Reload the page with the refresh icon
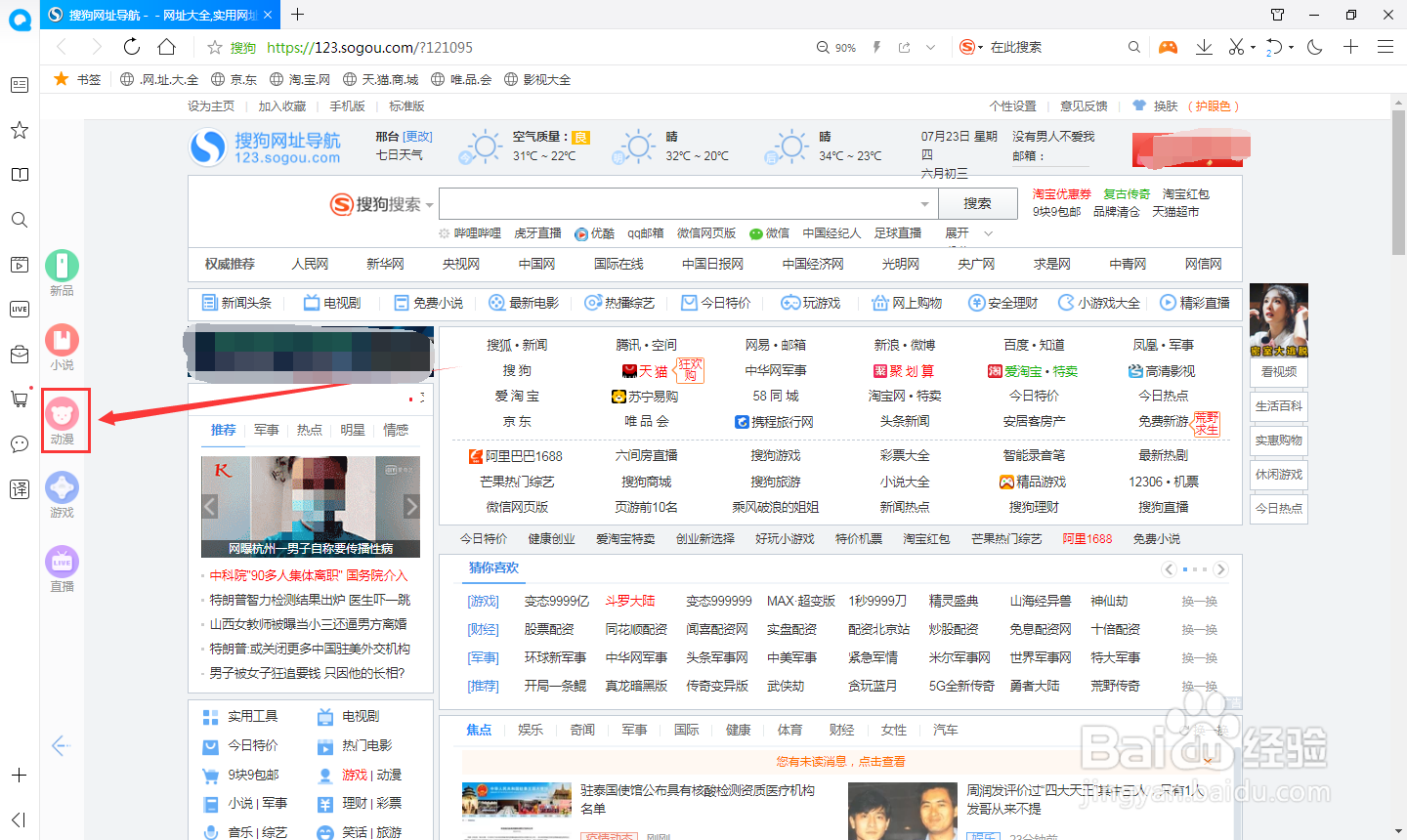 tap(131, 45)
